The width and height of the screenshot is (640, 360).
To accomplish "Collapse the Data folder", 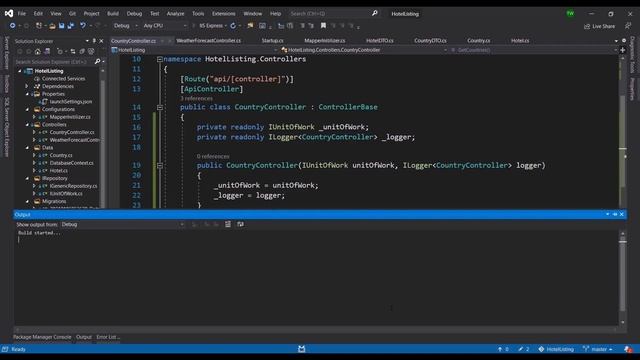I will 27,148.
